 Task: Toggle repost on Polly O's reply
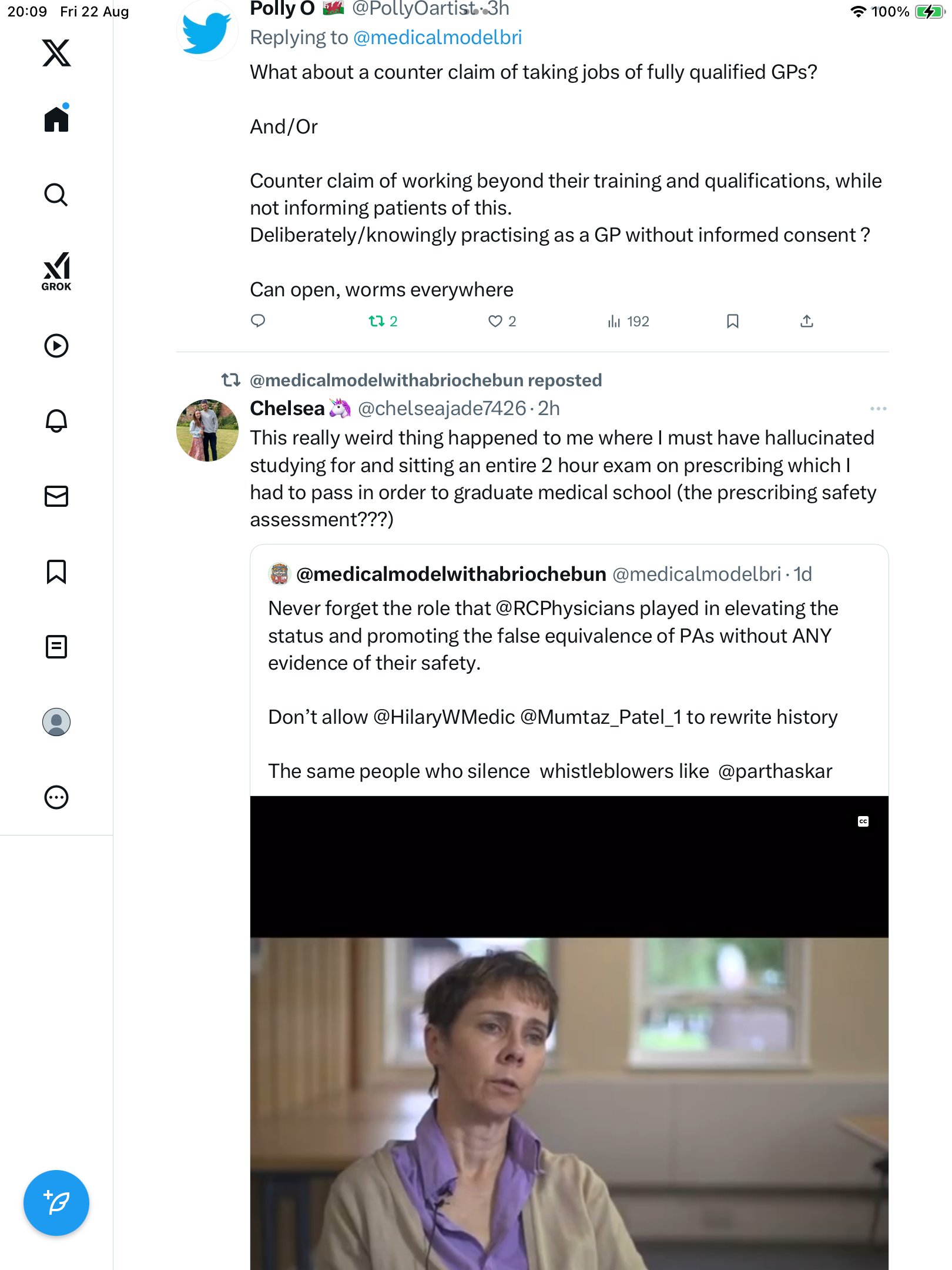point(377,321)
